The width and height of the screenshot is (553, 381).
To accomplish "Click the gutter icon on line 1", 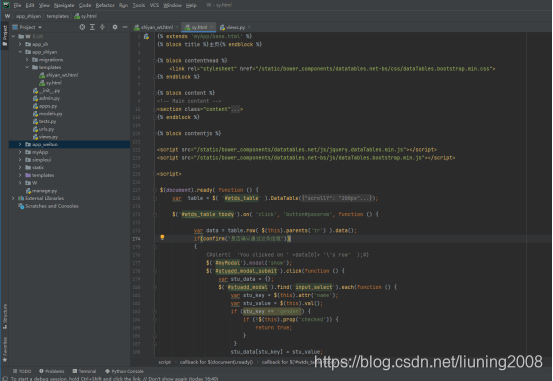I will pos(146,36).
